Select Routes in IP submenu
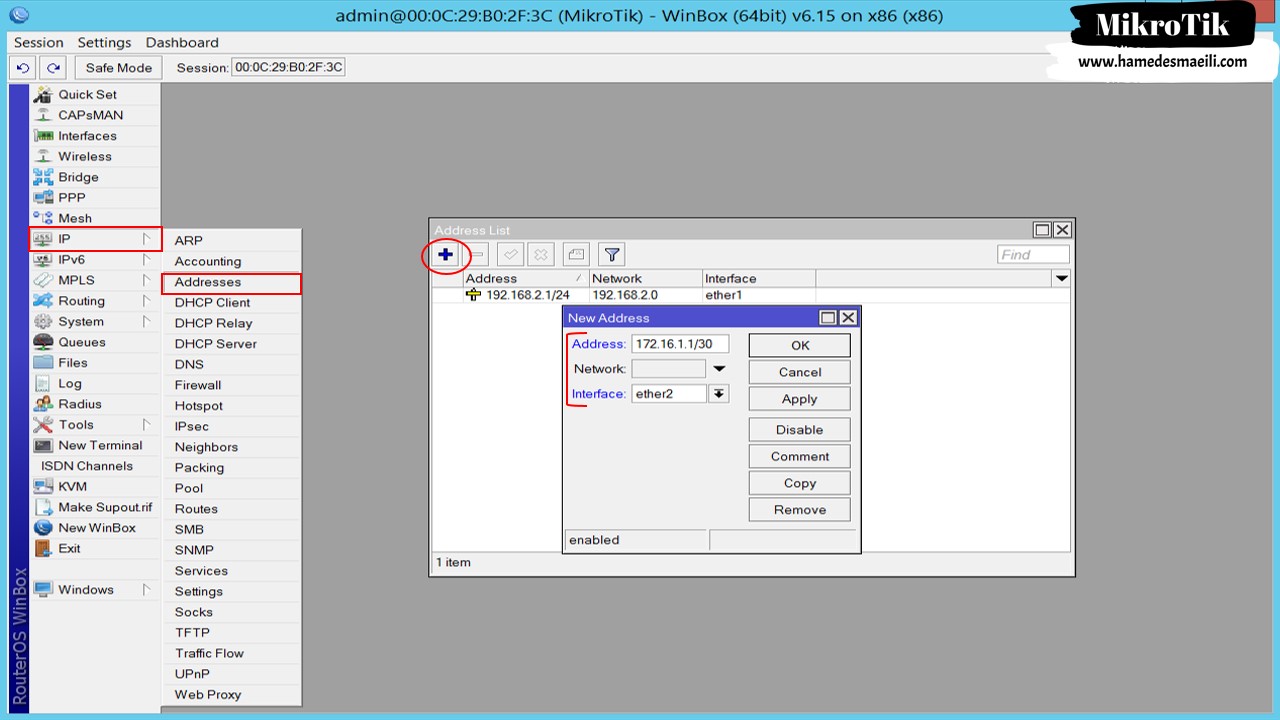This screenshot has height=720, width=1280. point(231,508)
